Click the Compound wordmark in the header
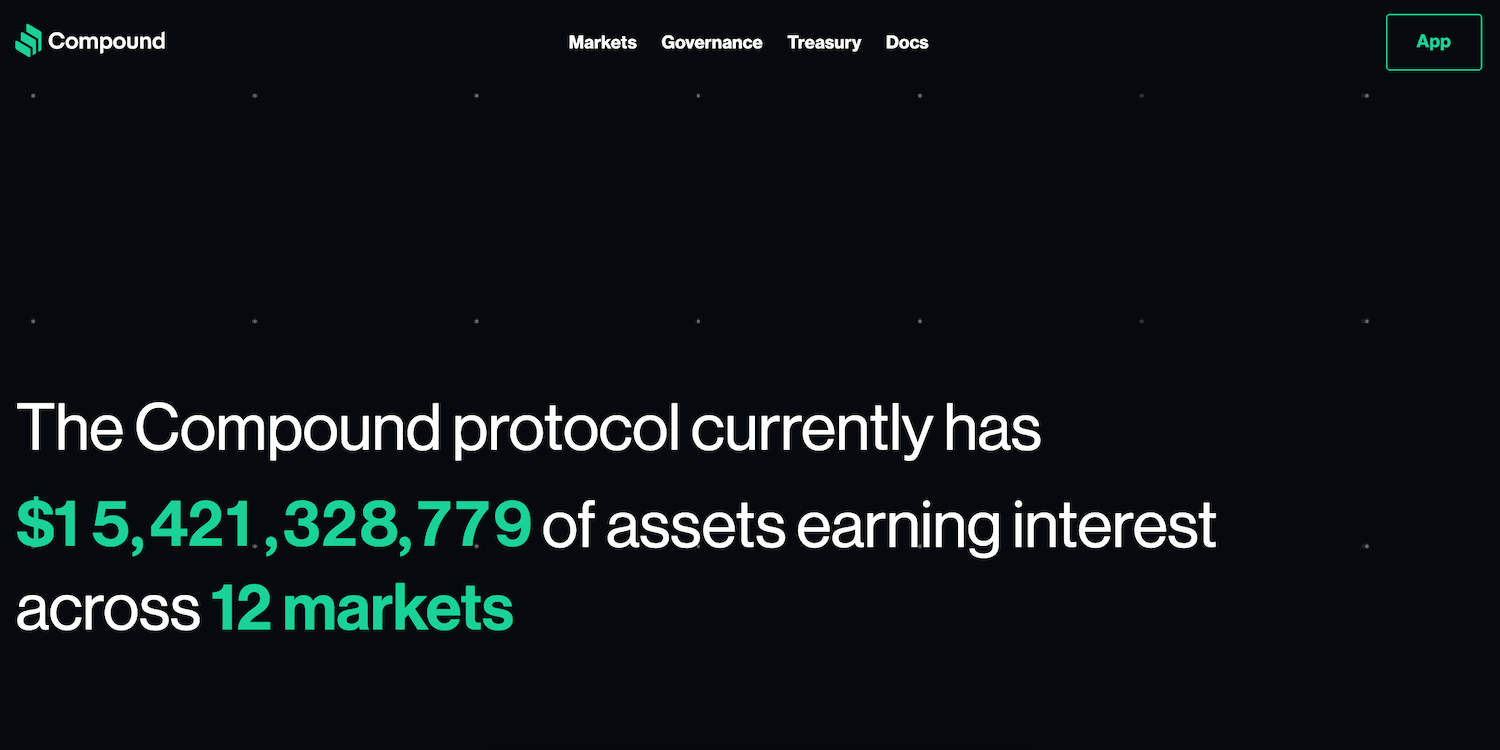Image resolution: width=1500 pixels, height=750 pixels. point(106,41)
